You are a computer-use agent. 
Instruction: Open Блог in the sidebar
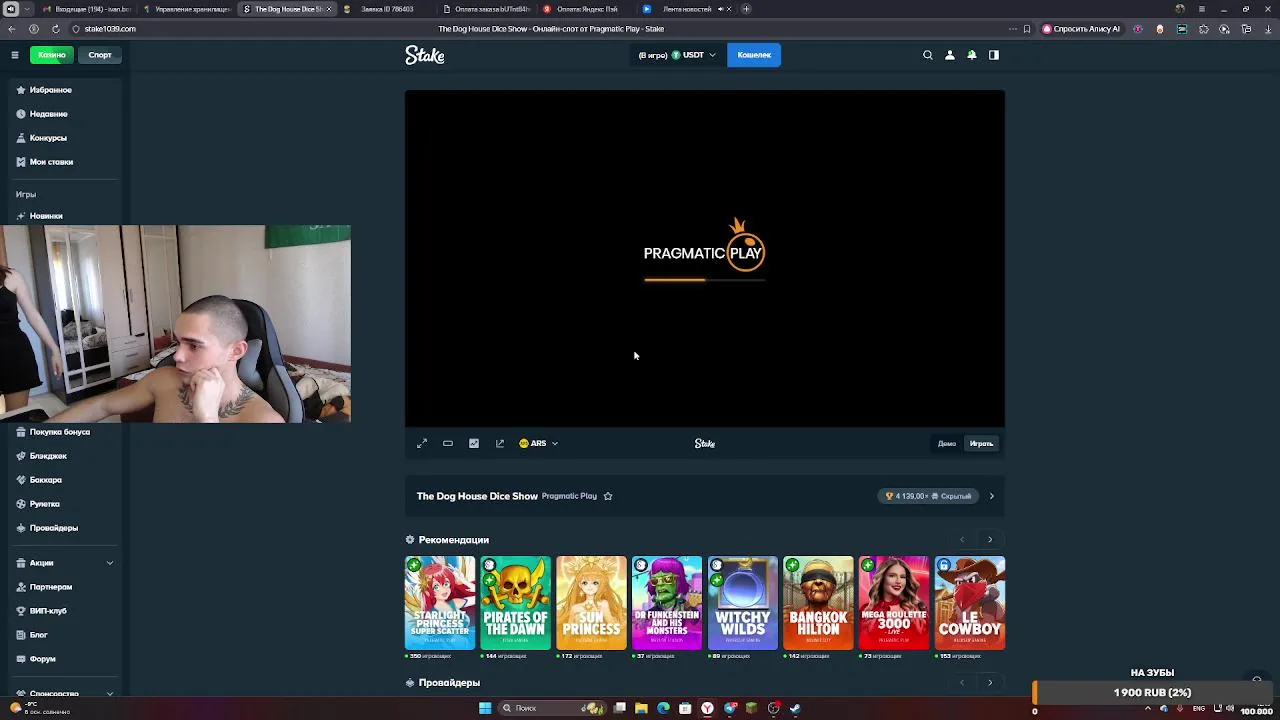pyautogui.click(x=38, y=635)
